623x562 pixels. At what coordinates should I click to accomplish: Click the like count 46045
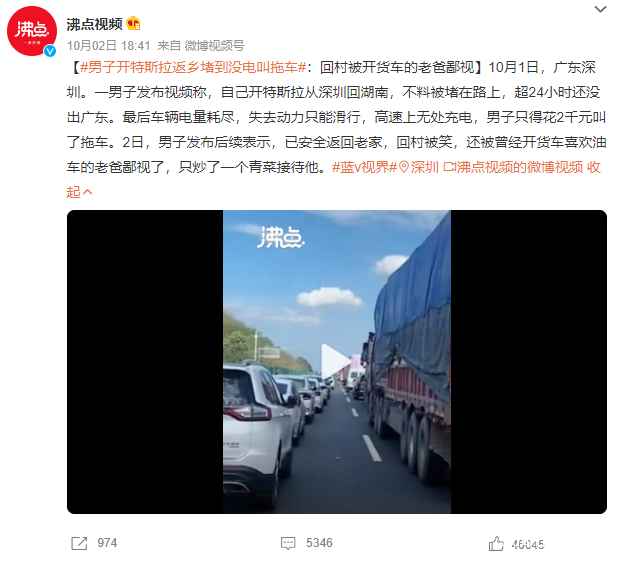(528, 544)
